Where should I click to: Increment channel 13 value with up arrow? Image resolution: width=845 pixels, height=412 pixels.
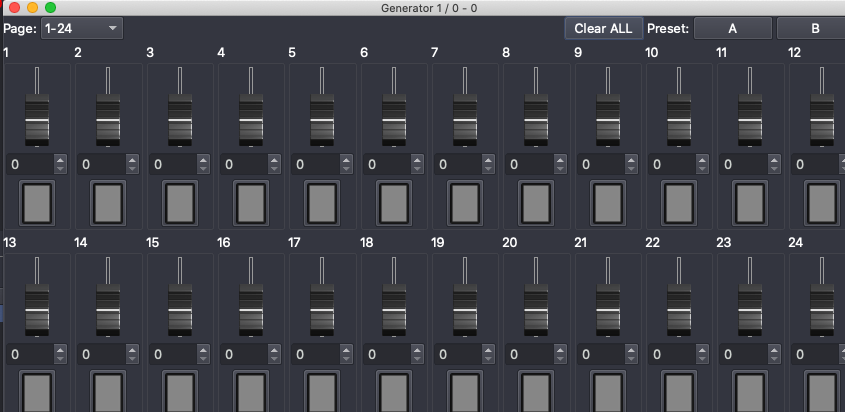[x=60, y=350]
